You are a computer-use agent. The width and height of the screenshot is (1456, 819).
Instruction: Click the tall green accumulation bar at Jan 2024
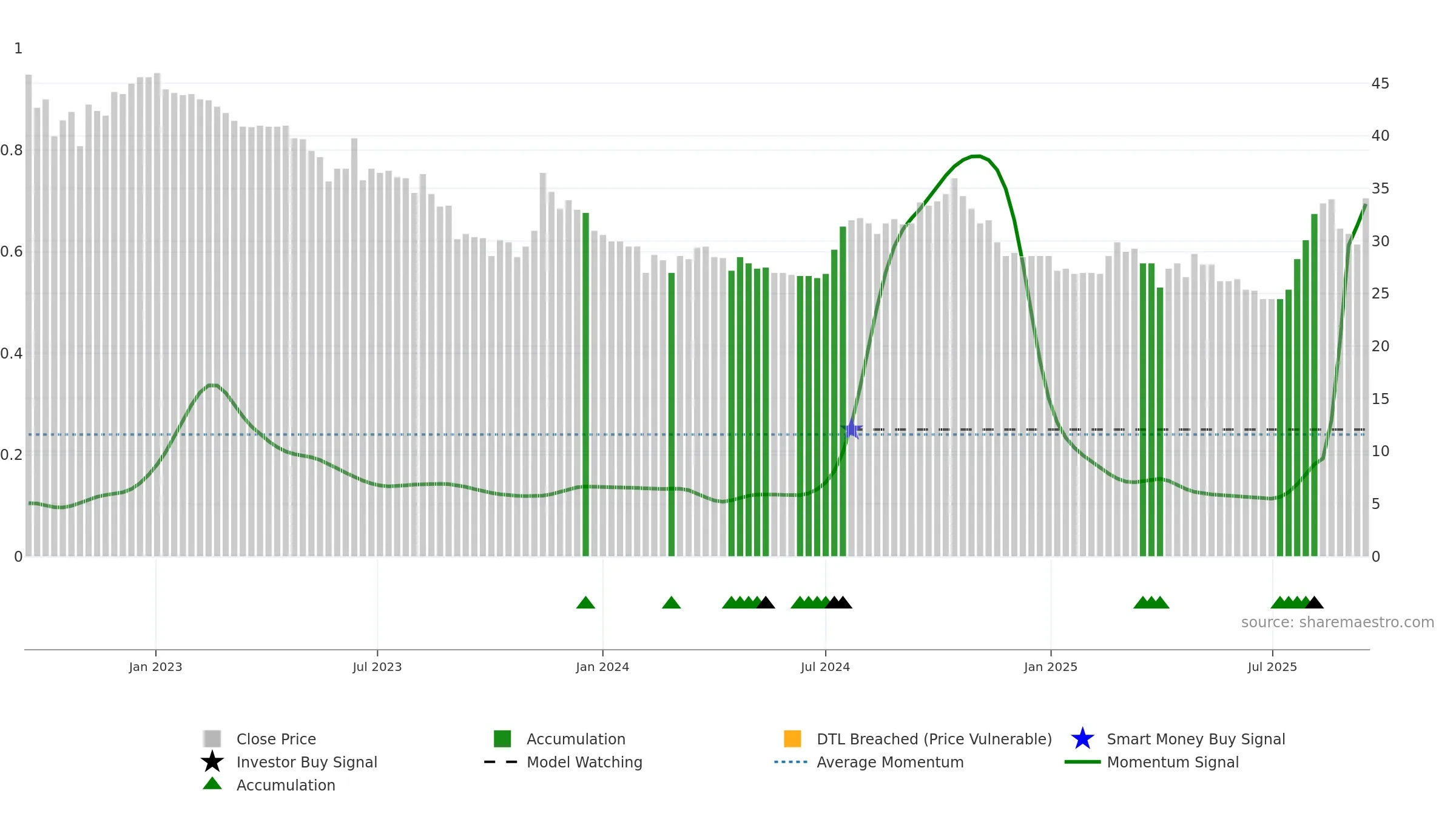[x=585, y=385]
